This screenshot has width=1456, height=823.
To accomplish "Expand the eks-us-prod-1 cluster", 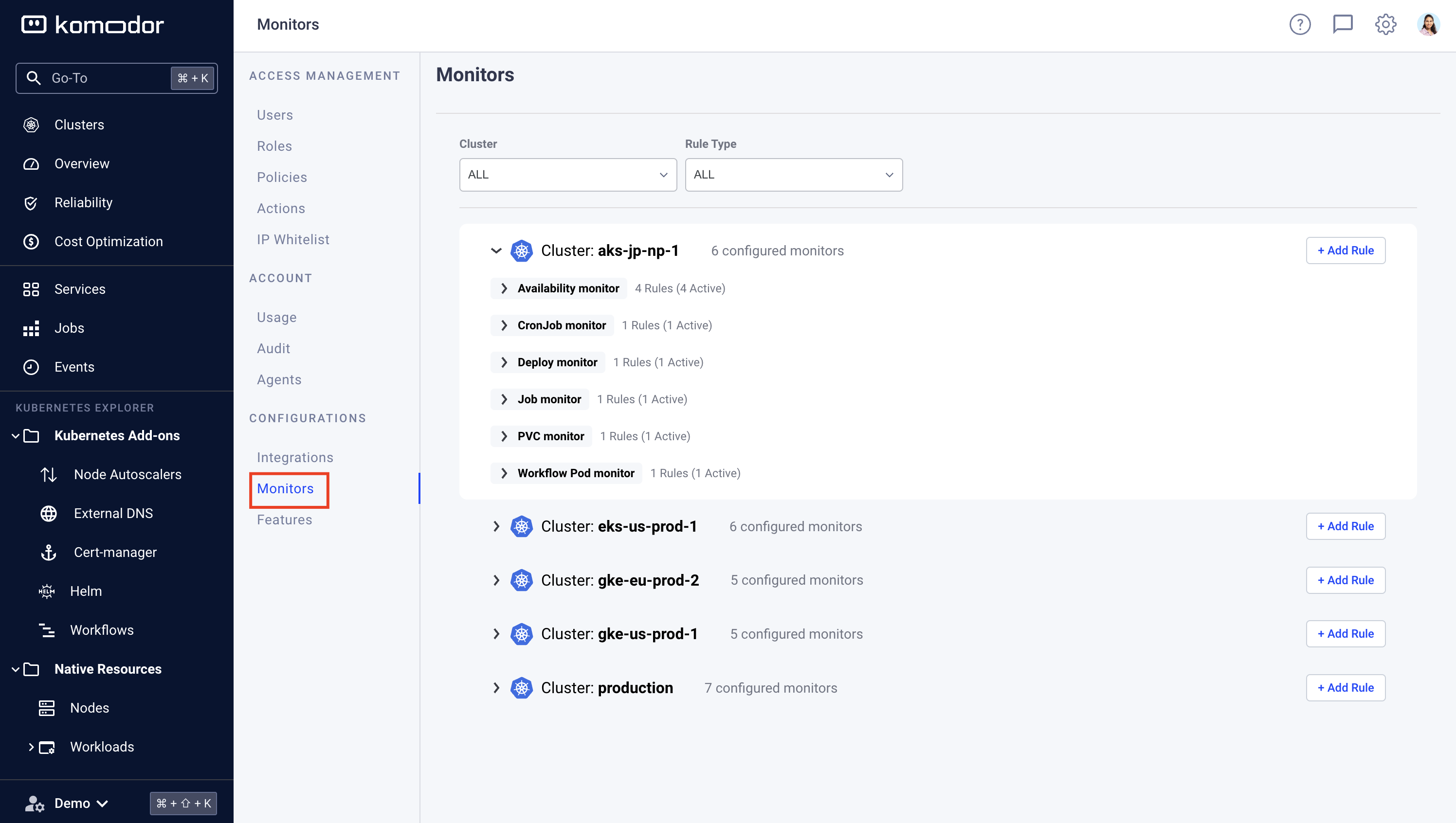I will coord(496,527).
